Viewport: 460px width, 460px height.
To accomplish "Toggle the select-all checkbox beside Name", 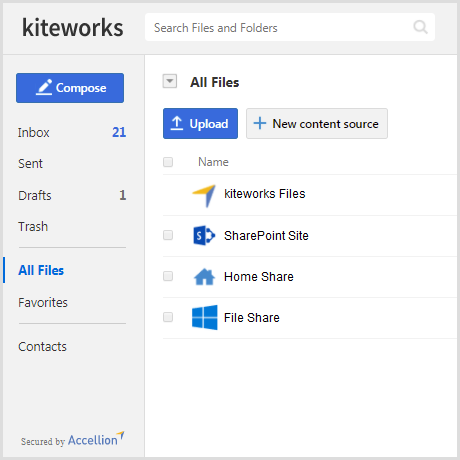I will (168, 162).
